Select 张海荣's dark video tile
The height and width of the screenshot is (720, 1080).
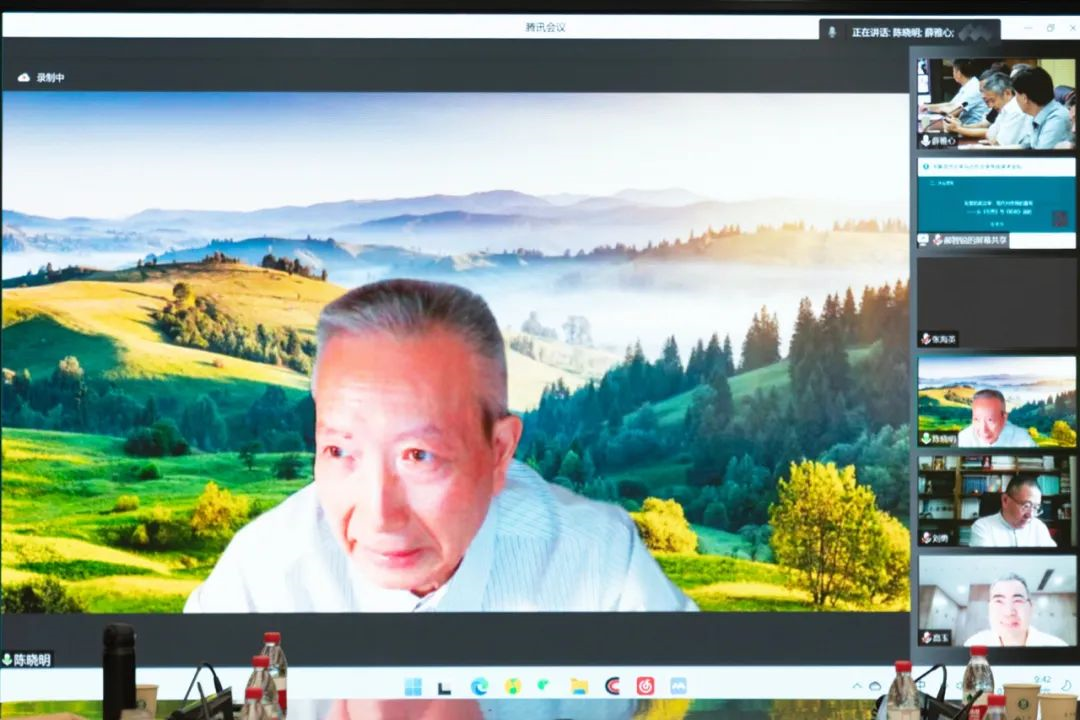click(996, 303)
